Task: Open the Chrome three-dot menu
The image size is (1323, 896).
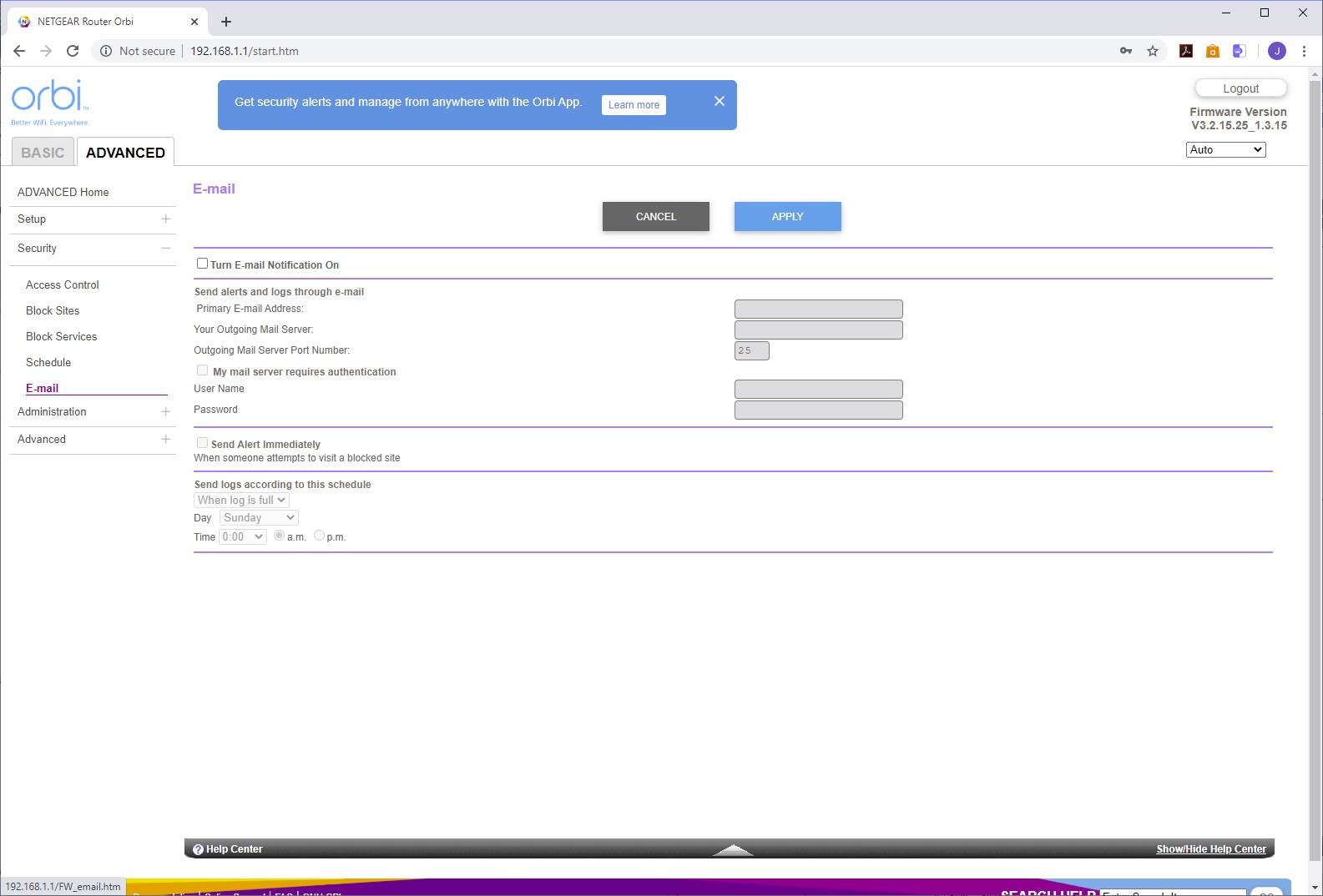Action: tap(1304, 51)
